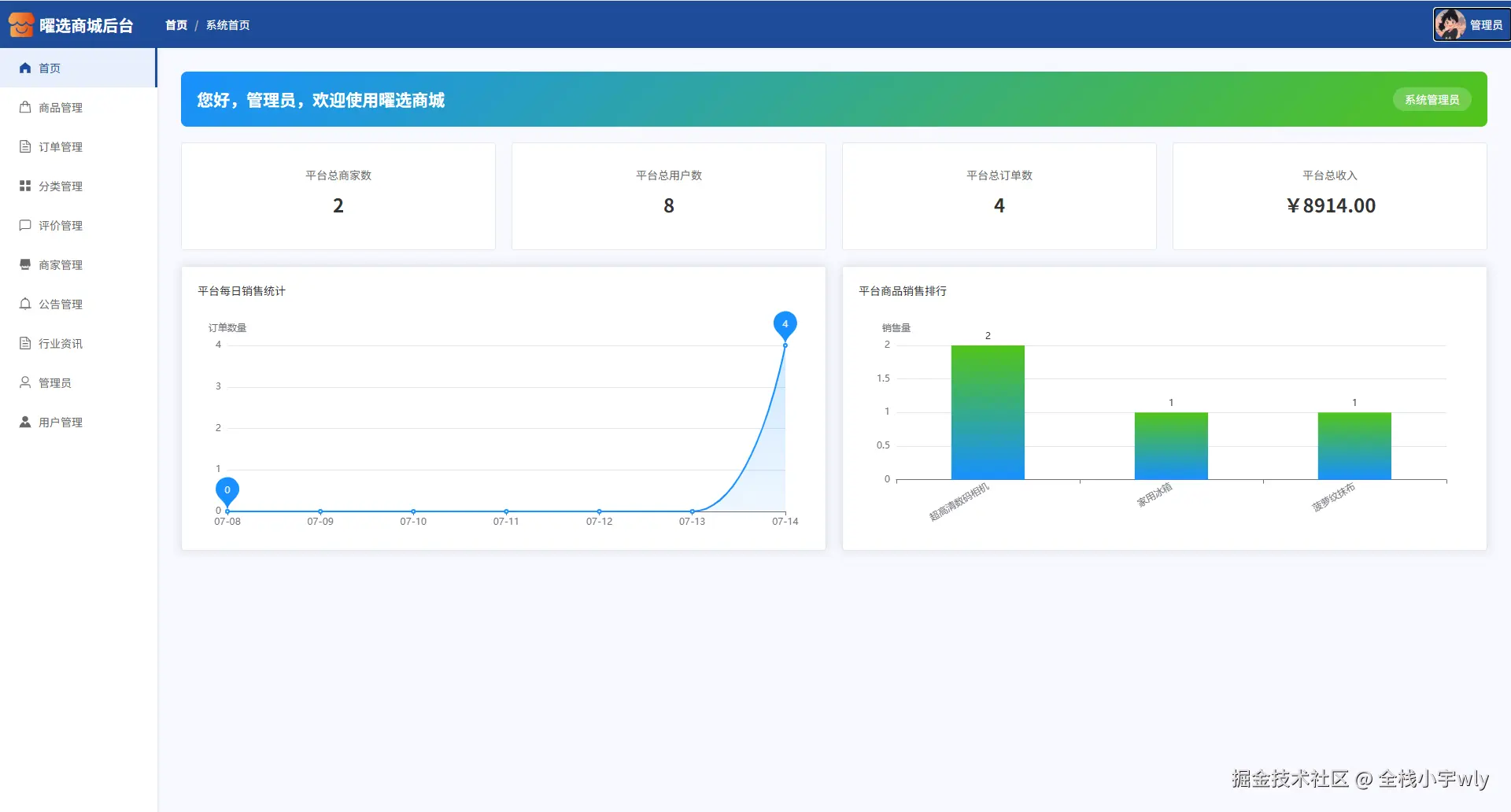Viewport: 1511px width, 812px height.
Task: Click the 曜选商城 logo icon
Action: click(21, 24)
